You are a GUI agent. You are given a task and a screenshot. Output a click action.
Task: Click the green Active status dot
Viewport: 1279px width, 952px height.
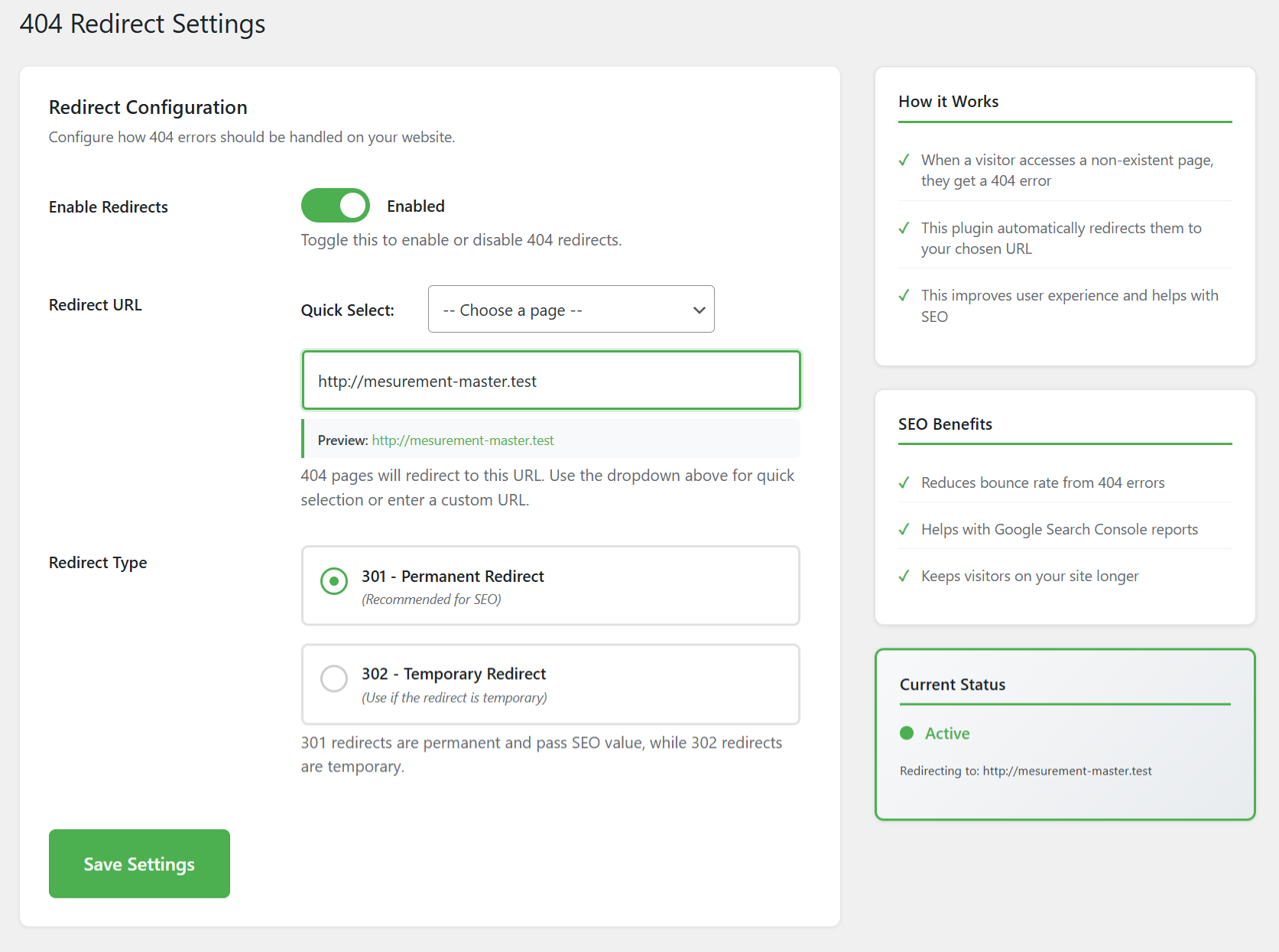907,733
